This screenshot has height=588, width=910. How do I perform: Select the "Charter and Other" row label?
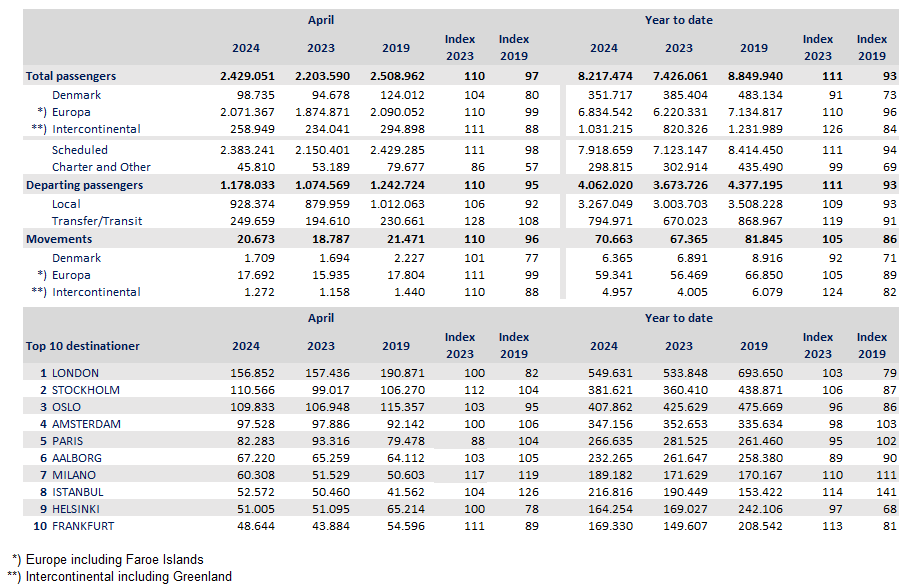[101, 167]
